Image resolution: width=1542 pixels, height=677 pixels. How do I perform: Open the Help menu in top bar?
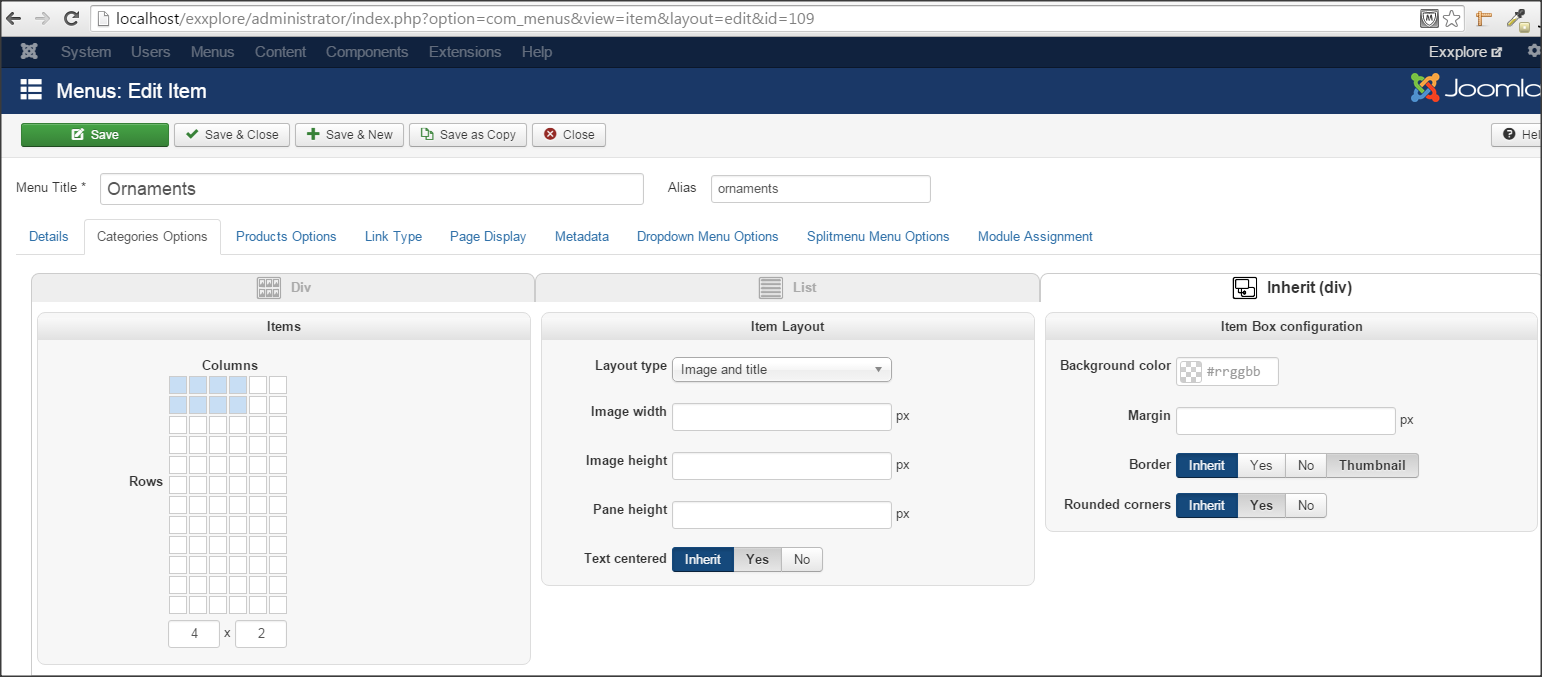coord(537,52)
